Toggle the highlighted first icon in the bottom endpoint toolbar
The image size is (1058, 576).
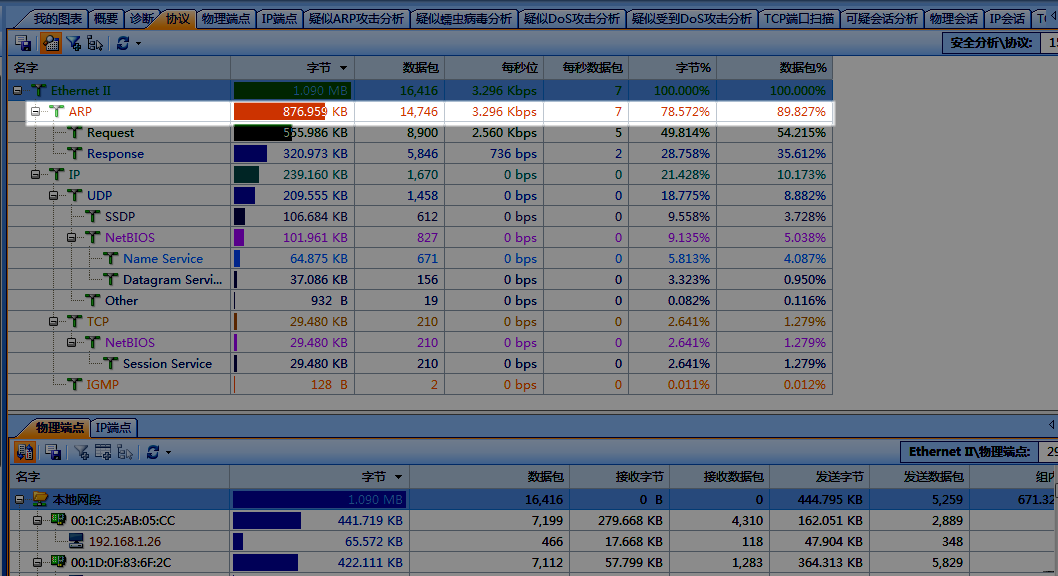pos(25,452)
